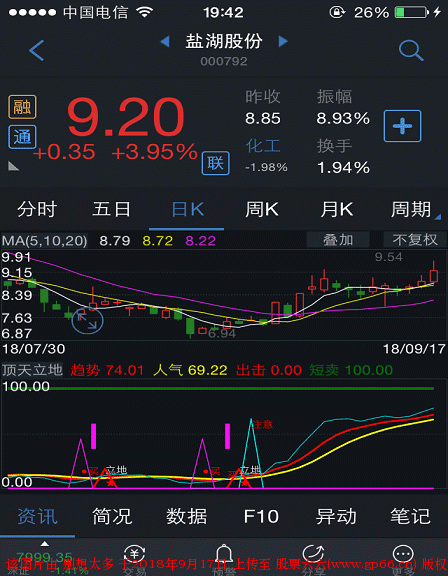Tap the 融 margin trading badge
The width and height of the screenshot is (448, 576).
tap(22, 107)
